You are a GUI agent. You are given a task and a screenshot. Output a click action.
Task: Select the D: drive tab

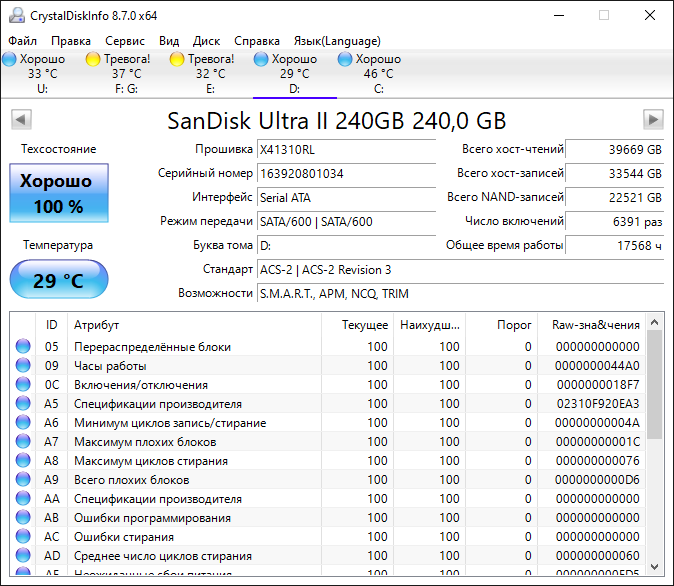tap(294, 74)
